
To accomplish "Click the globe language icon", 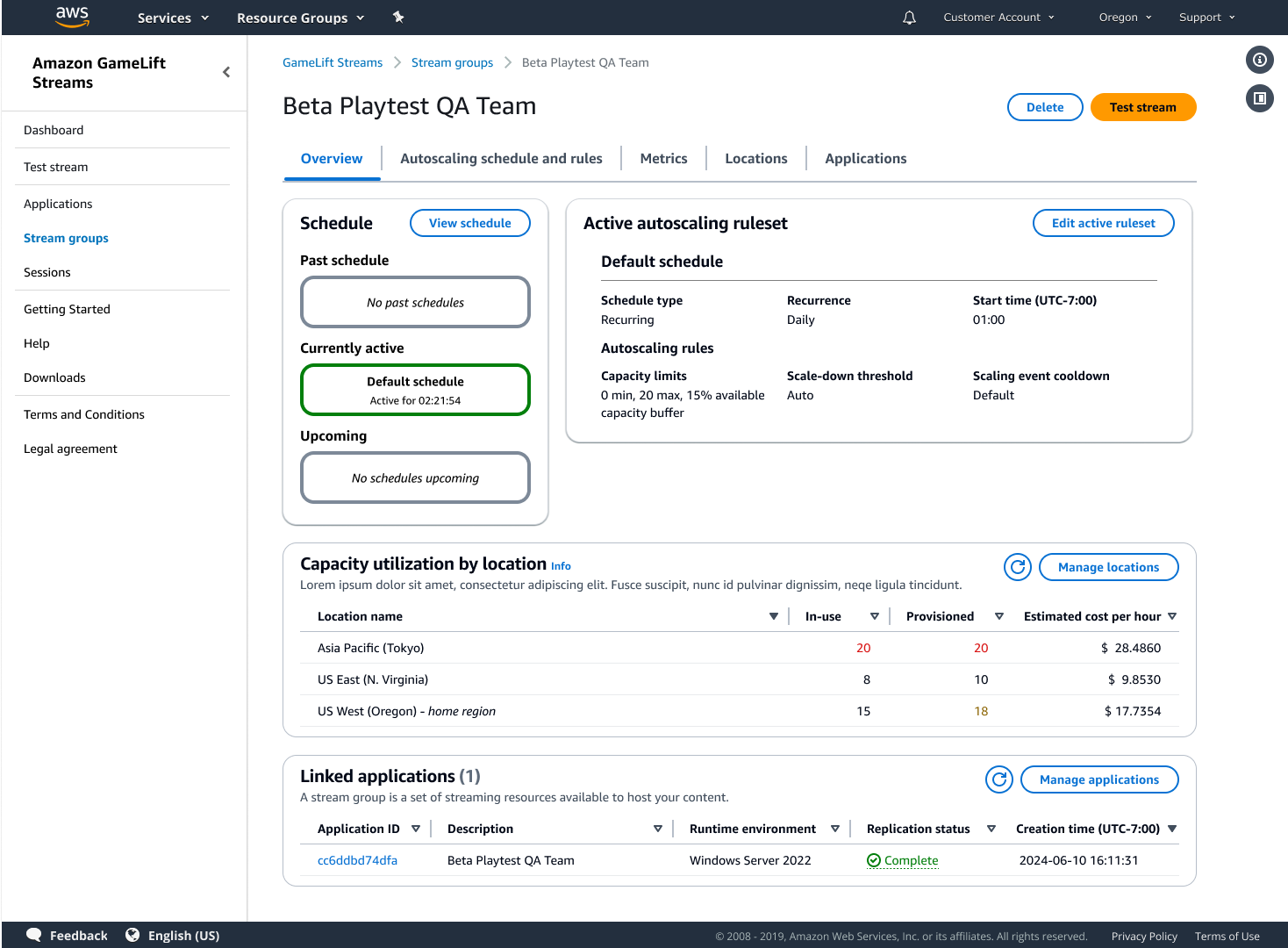I will 132,935.
